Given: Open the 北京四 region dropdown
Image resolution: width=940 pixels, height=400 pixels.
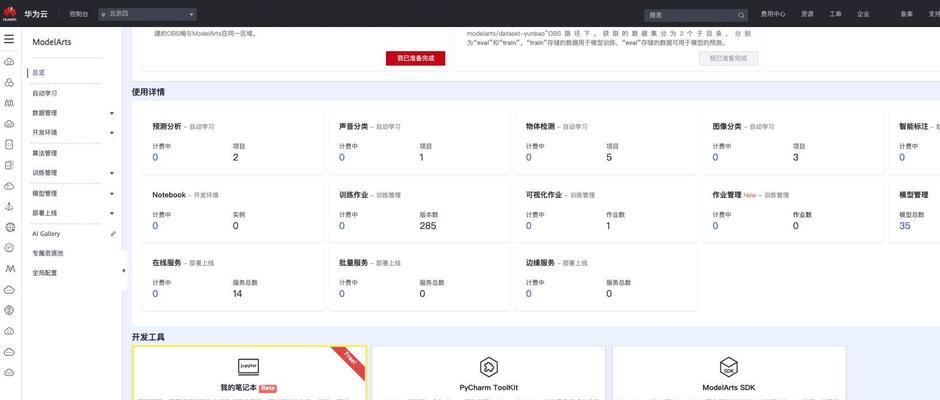Looking at the screenshot, I should click(147, 14).
